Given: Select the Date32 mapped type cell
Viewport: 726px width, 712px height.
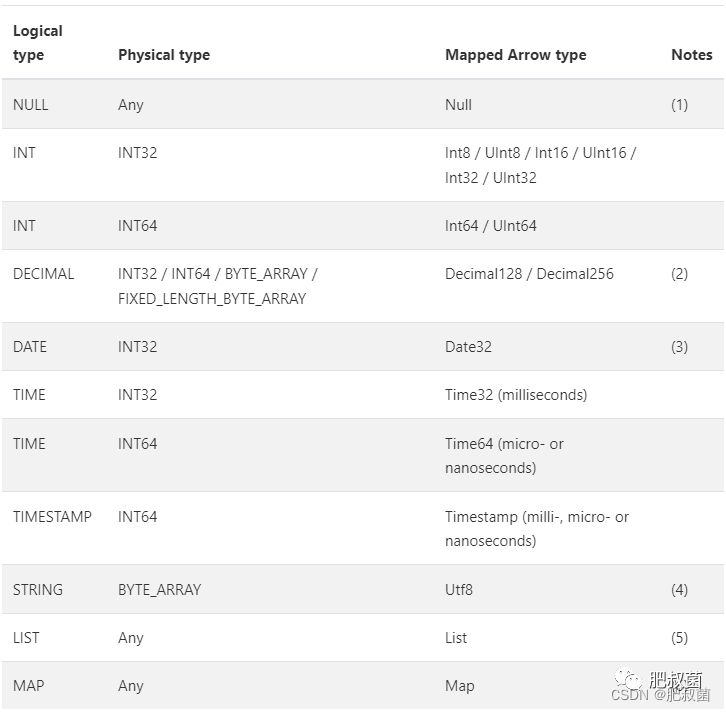Looking at the screenshot, I should click(x=468, y=347).
